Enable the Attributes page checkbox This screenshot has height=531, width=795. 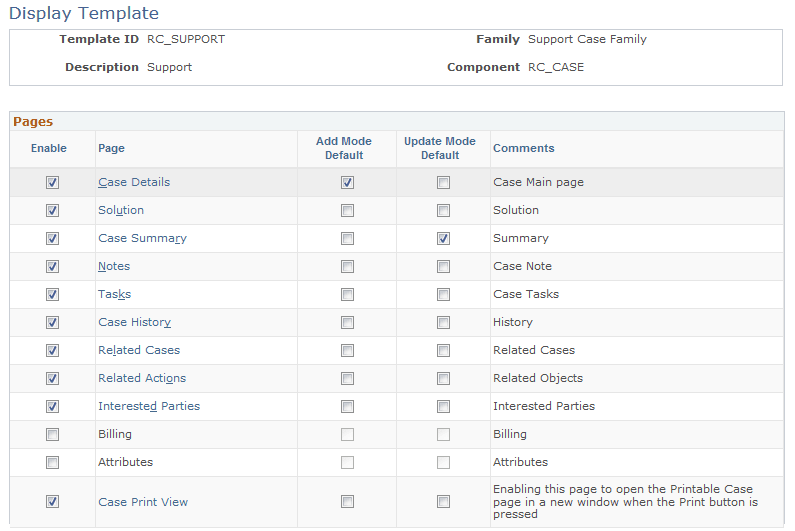53,463
